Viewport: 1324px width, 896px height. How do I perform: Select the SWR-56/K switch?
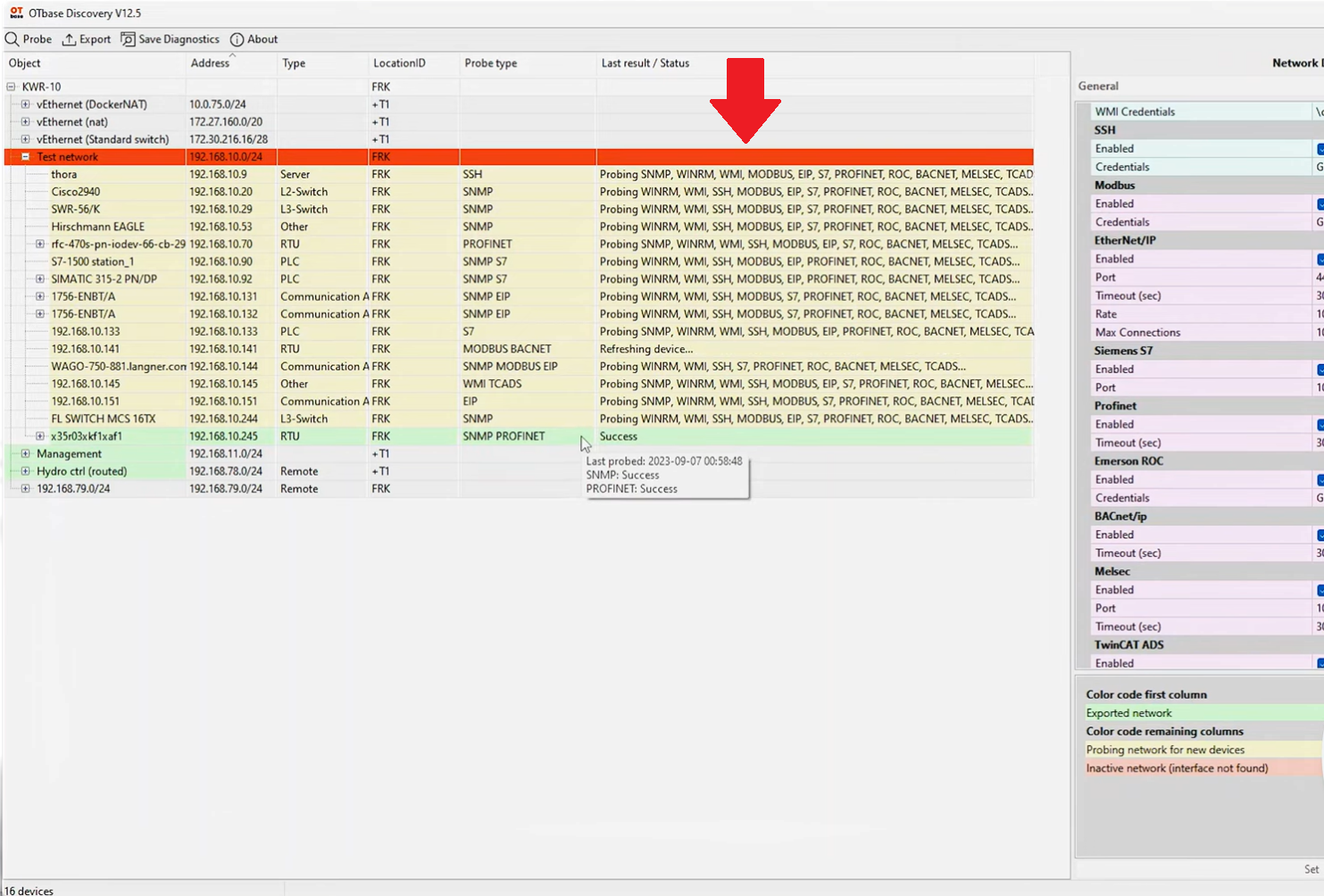coord(76,209)
